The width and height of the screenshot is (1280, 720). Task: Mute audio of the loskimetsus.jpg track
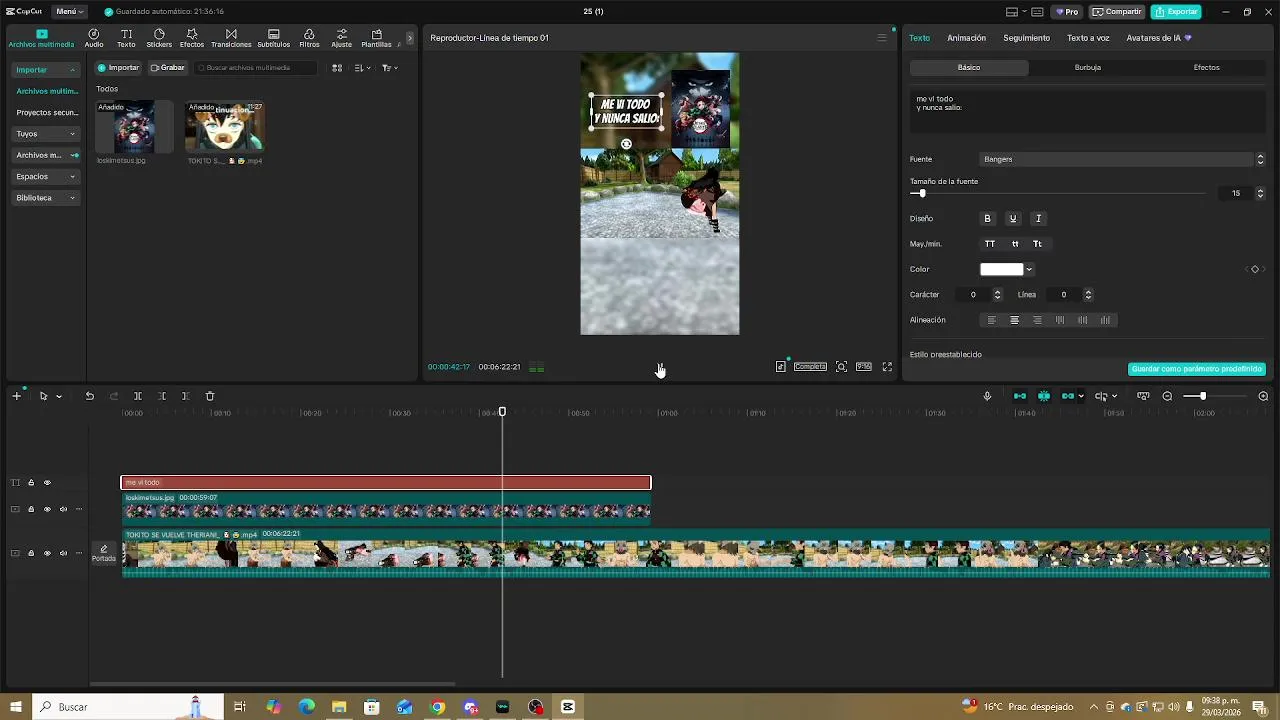(63, 509)
